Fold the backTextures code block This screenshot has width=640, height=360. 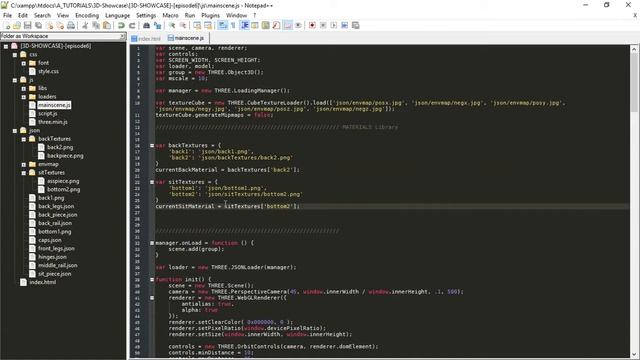pos(152,145)
